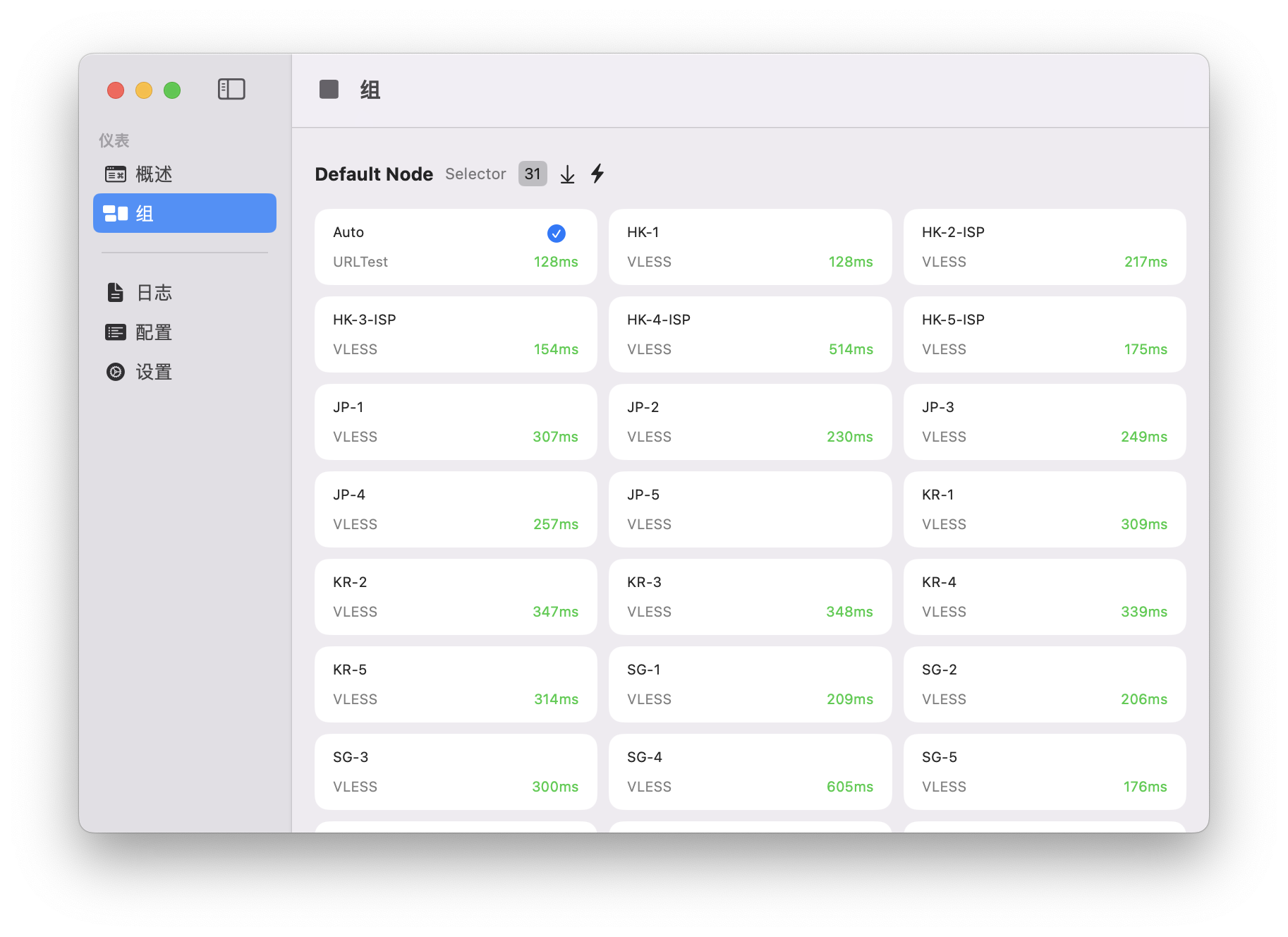This screenshot has height=937, width=1288.
Task: Click the 307ms latency on JP-1
Action: coord(555,437)
